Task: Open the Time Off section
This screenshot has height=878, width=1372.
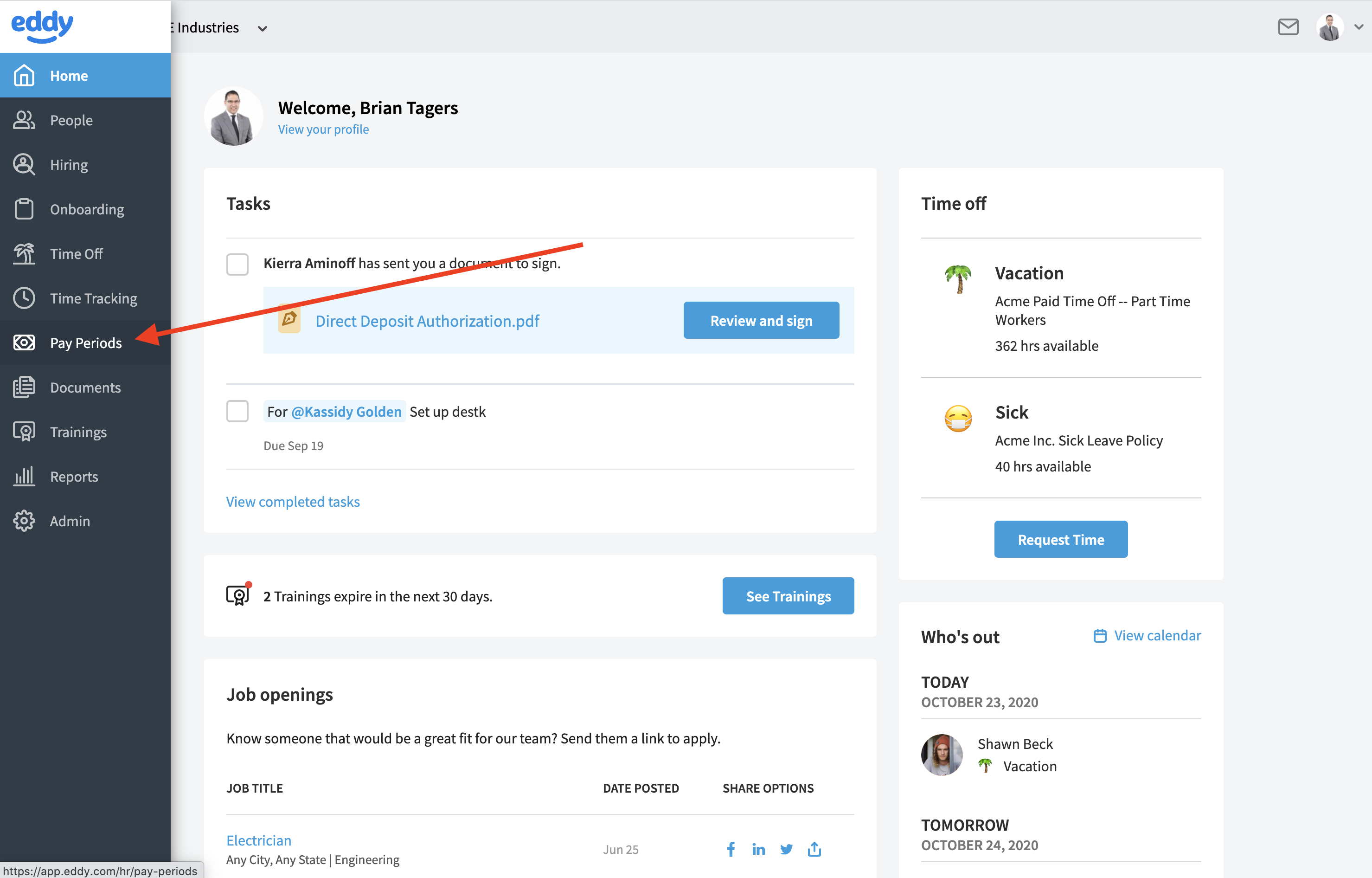Action: pyautogui.click(x=85, y=253)
